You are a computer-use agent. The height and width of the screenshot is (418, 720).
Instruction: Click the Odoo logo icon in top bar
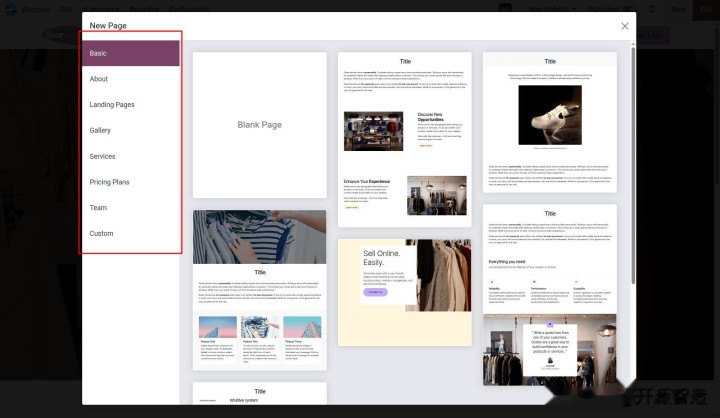pos(10,9)
